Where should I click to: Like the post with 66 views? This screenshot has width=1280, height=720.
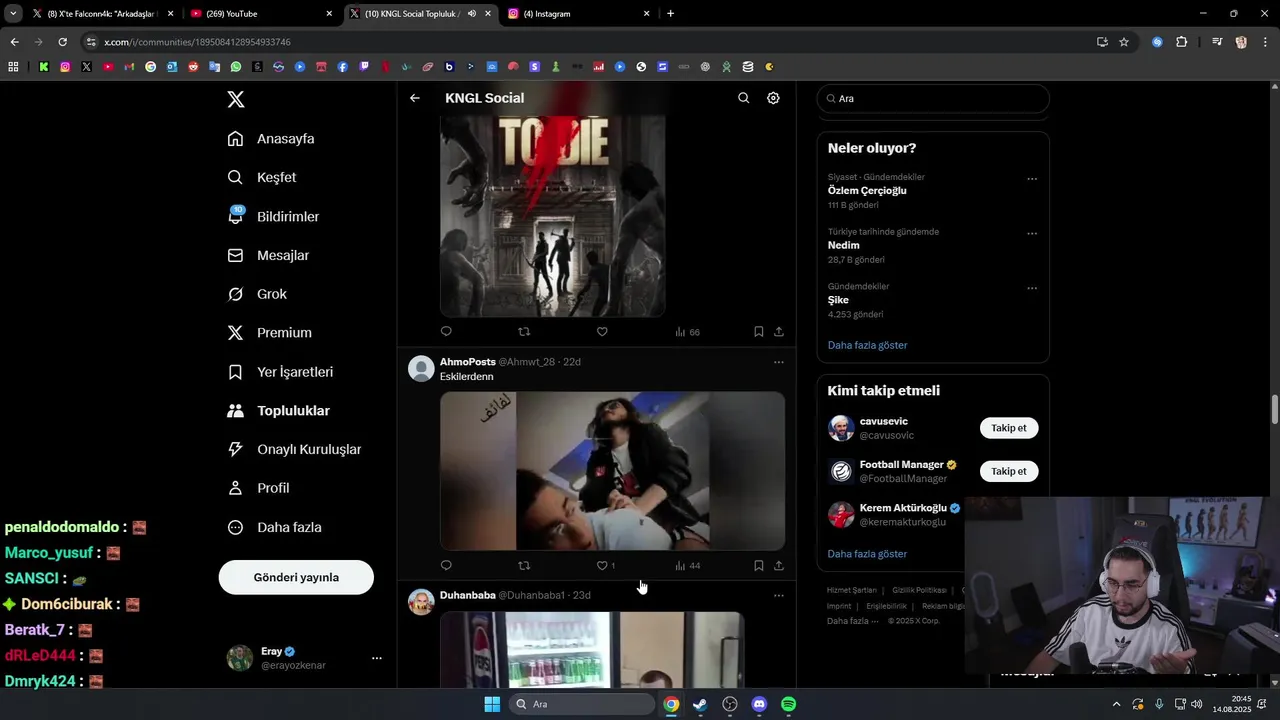[602, 331]
